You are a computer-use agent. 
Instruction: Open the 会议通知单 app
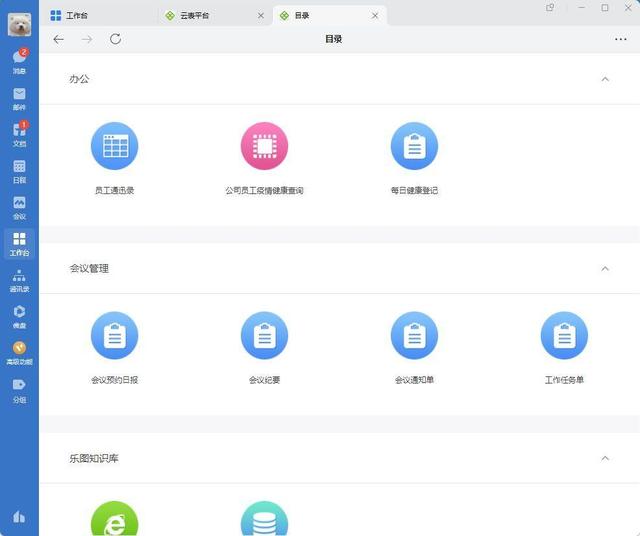click(414, 335)
